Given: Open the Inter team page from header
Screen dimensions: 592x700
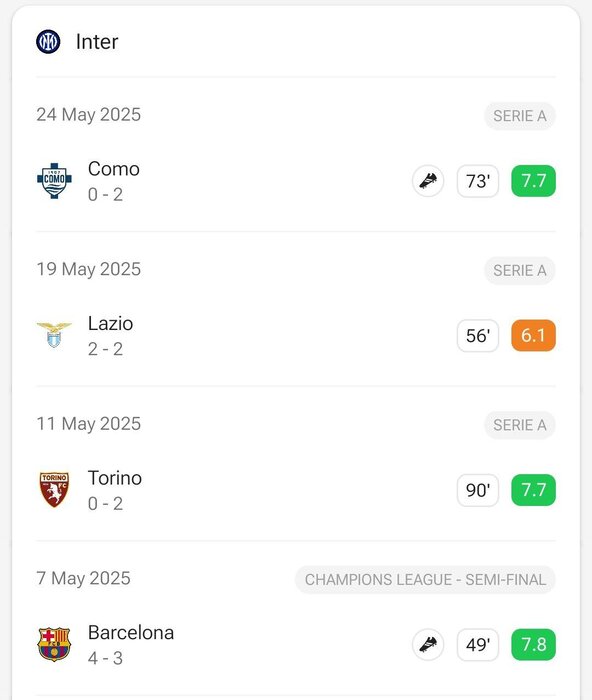Looking at the screenshot, I should [x=97, y=42].
